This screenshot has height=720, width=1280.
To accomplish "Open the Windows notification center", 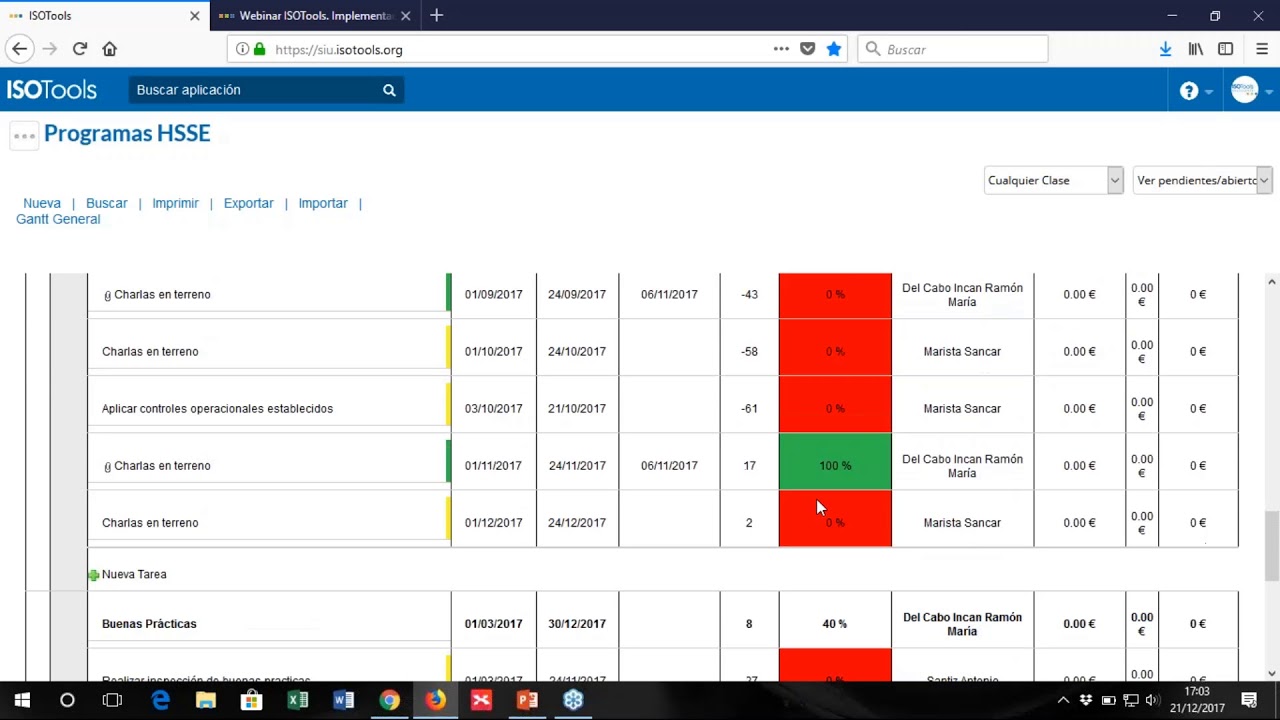I will [1249, 700].
